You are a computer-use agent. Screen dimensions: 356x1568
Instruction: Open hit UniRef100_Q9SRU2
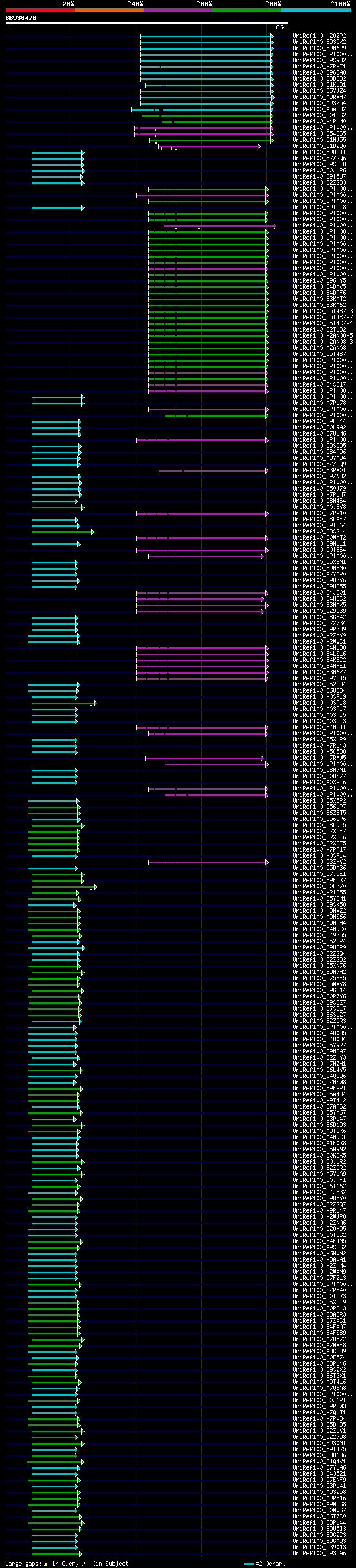click(319, 60)
